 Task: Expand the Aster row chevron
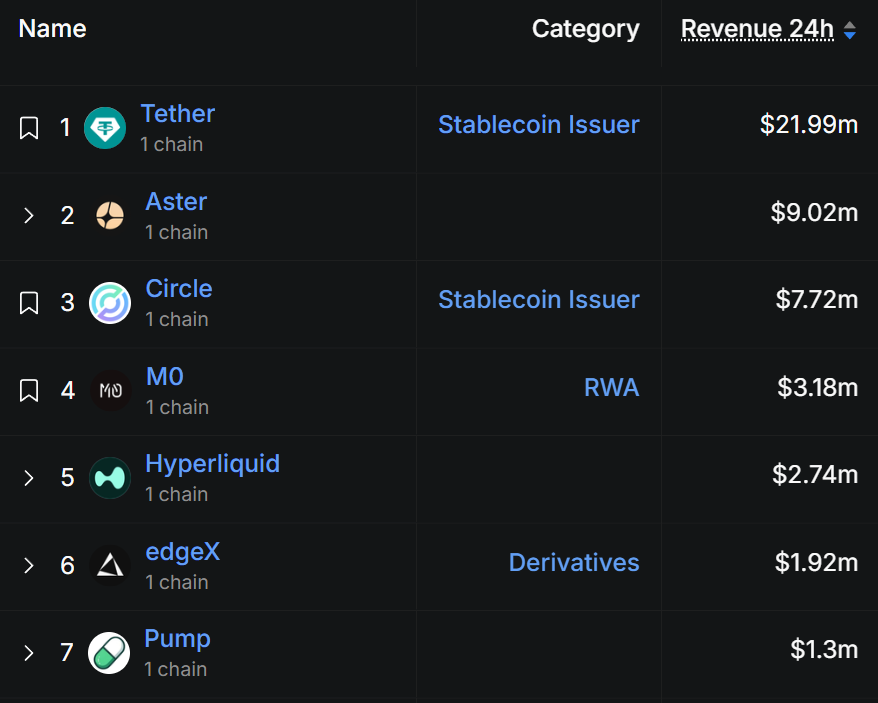[29, 215]
